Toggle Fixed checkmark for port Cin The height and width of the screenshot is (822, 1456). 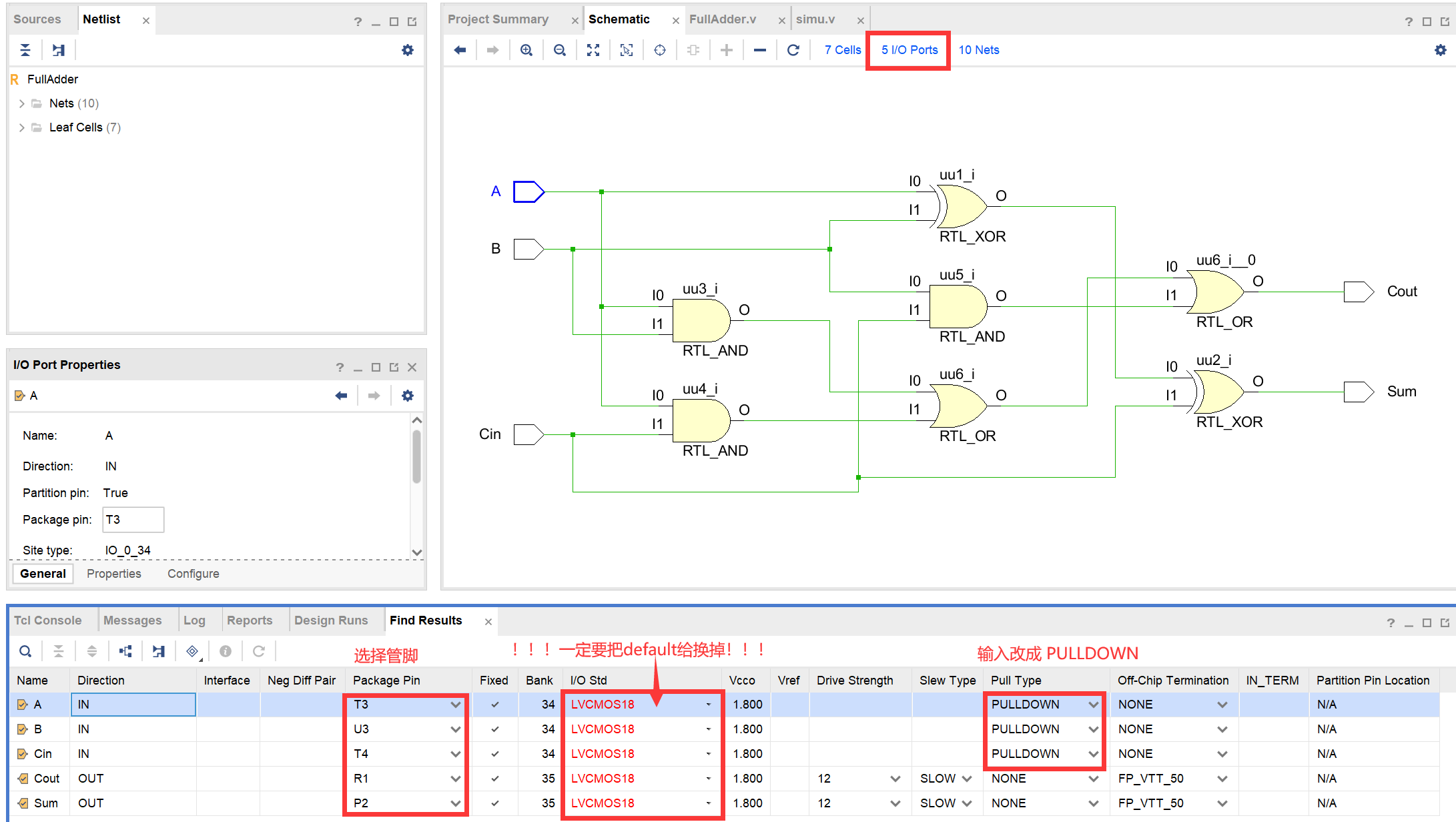coord(495,754)
